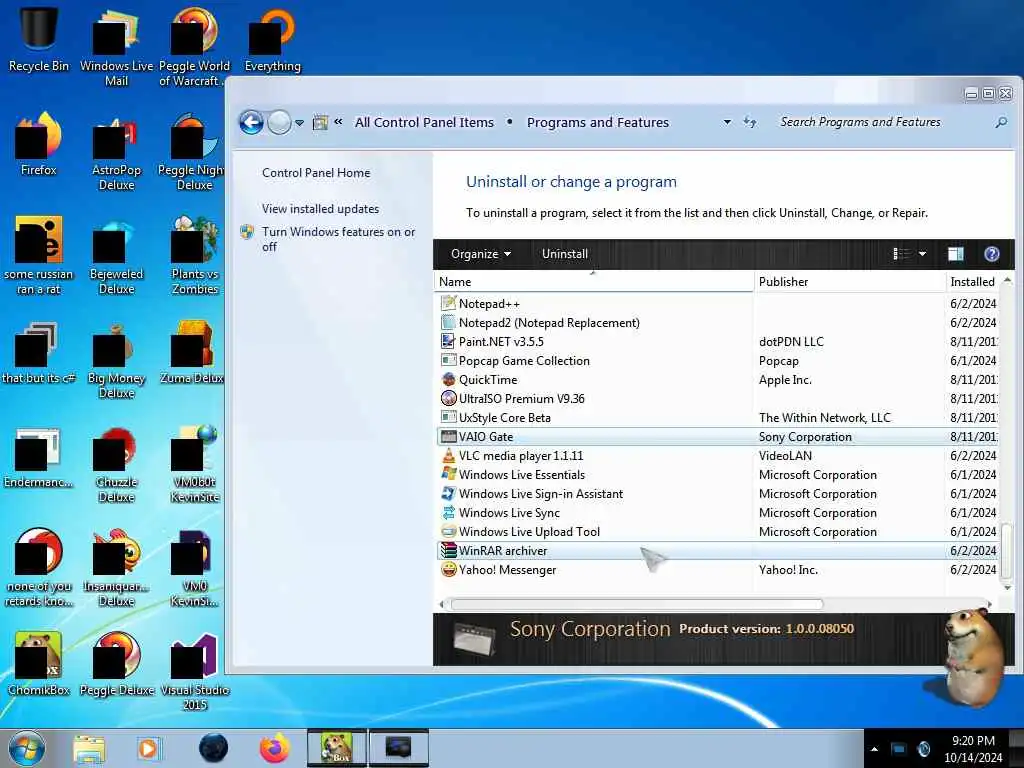
Task: Select UxStyle Core Beta row
Action: [717, 417]
